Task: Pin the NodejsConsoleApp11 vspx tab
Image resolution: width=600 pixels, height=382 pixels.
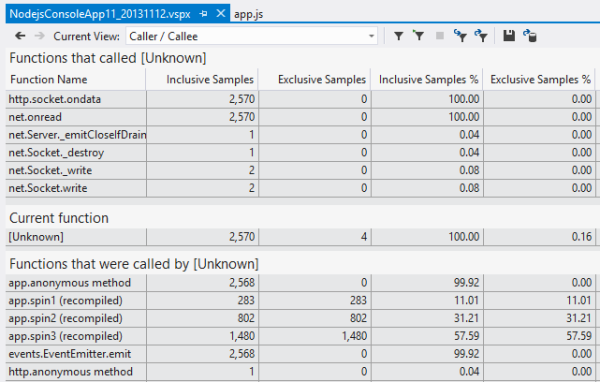Action: (x=203, y=14)
